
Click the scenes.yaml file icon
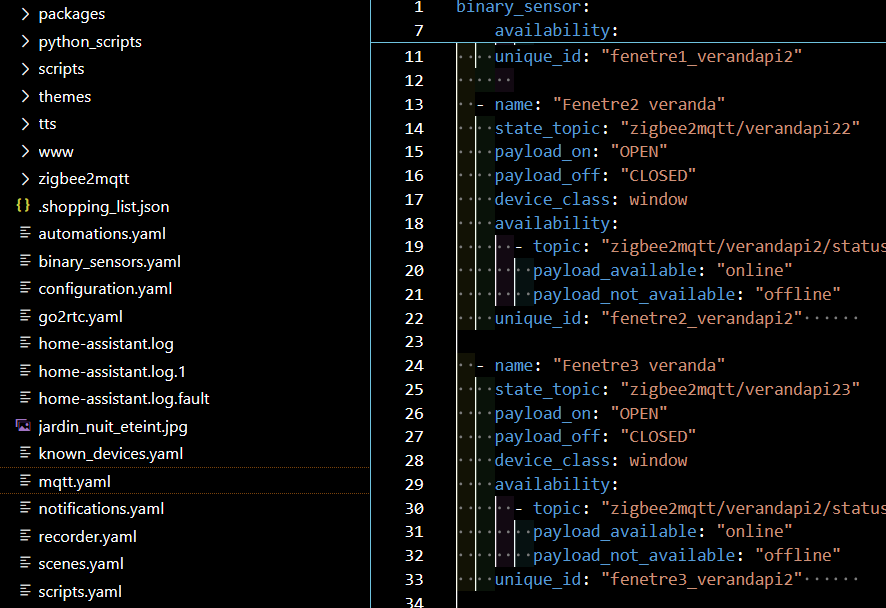pyautogui.click(x=25, y=564)
